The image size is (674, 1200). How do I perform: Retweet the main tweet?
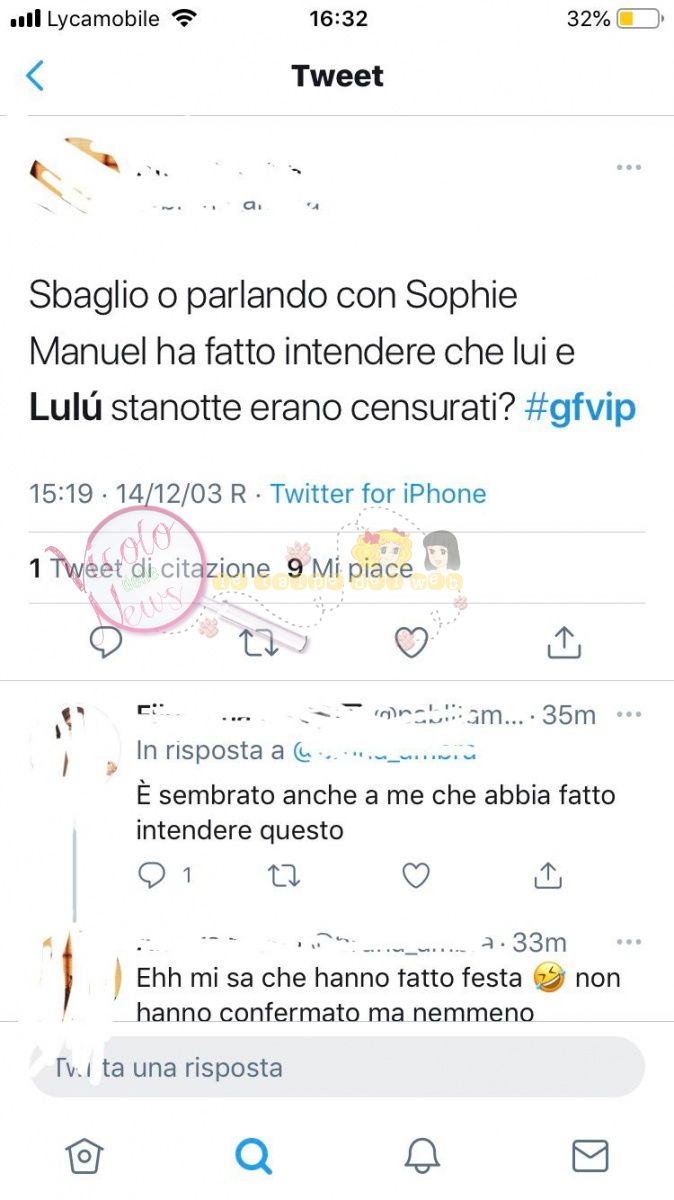pos(260,642)
